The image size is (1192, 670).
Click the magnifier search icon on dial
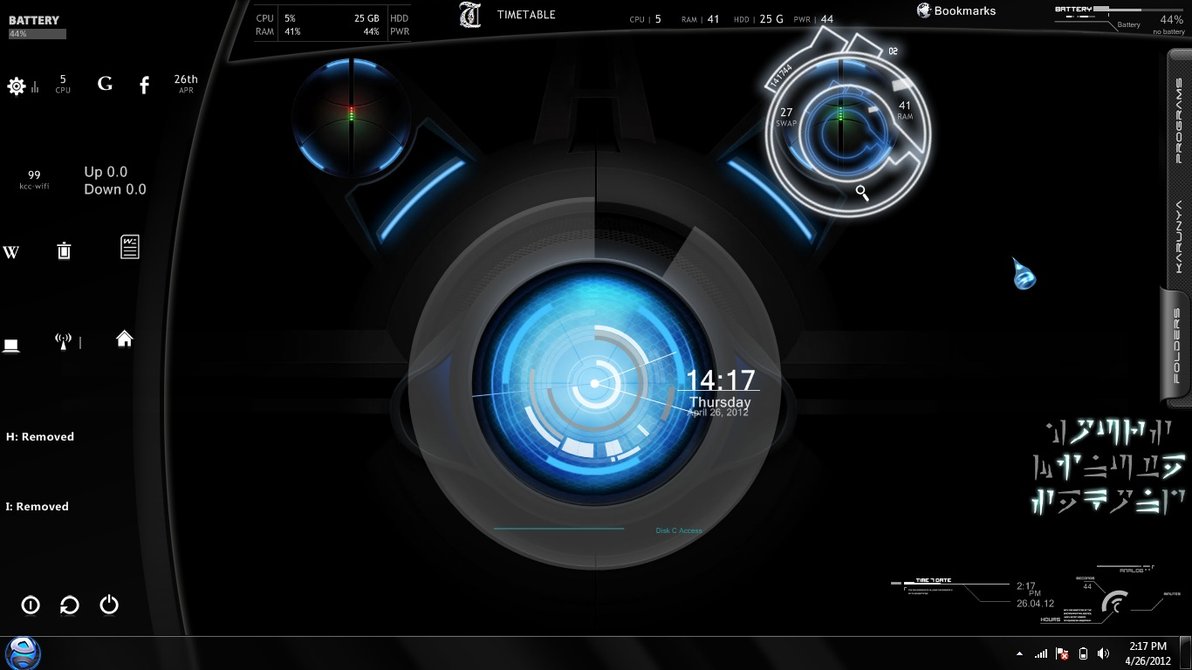(861, 192)
